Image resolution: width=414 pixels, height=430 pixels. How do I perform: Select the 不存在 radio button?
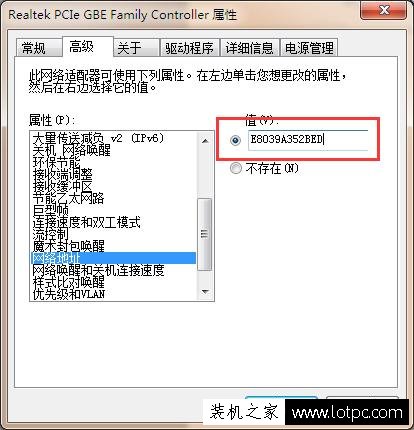point(235,168)
